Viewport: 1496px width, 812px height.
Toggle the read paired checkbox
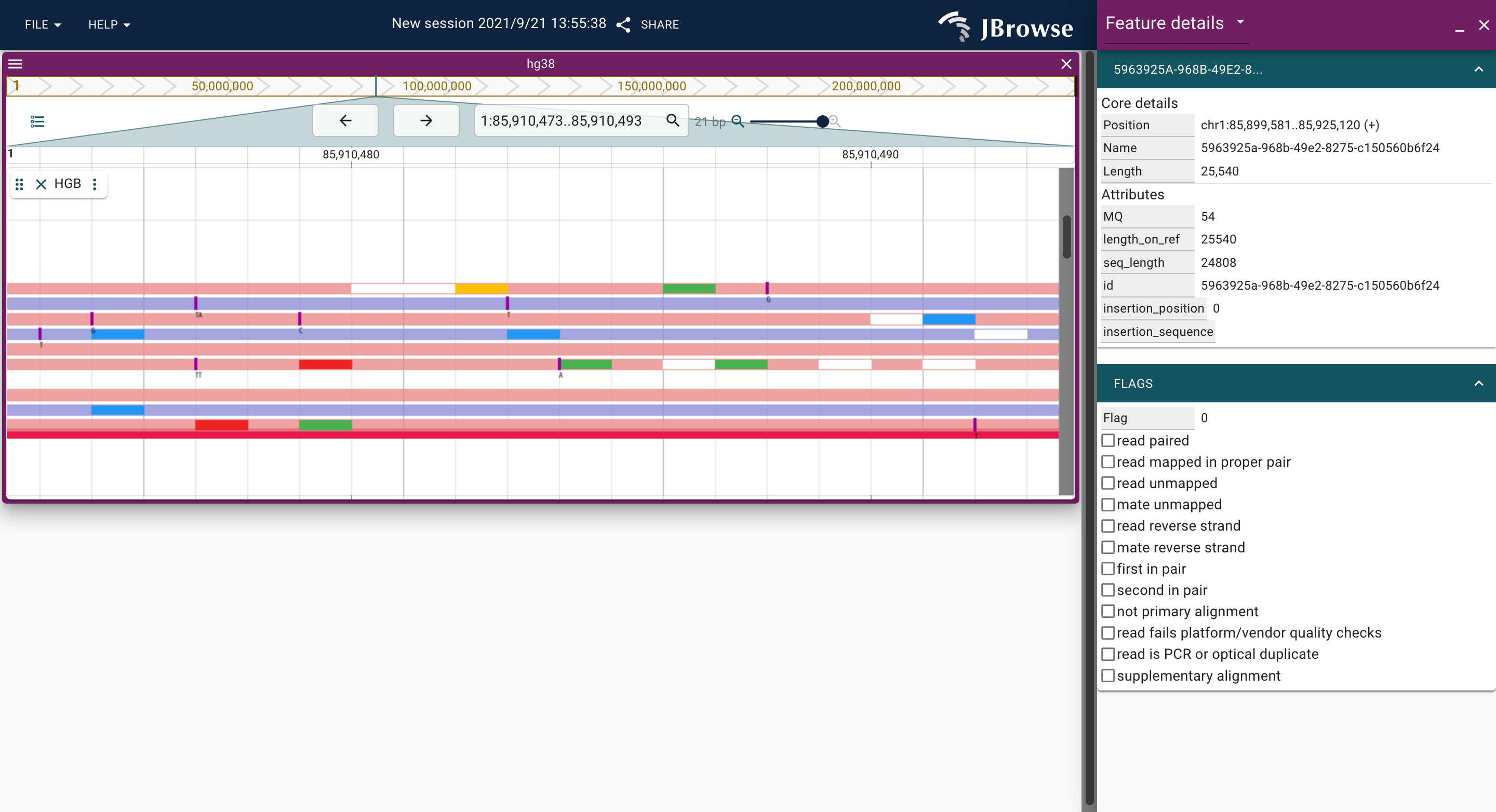[1107, 441]
